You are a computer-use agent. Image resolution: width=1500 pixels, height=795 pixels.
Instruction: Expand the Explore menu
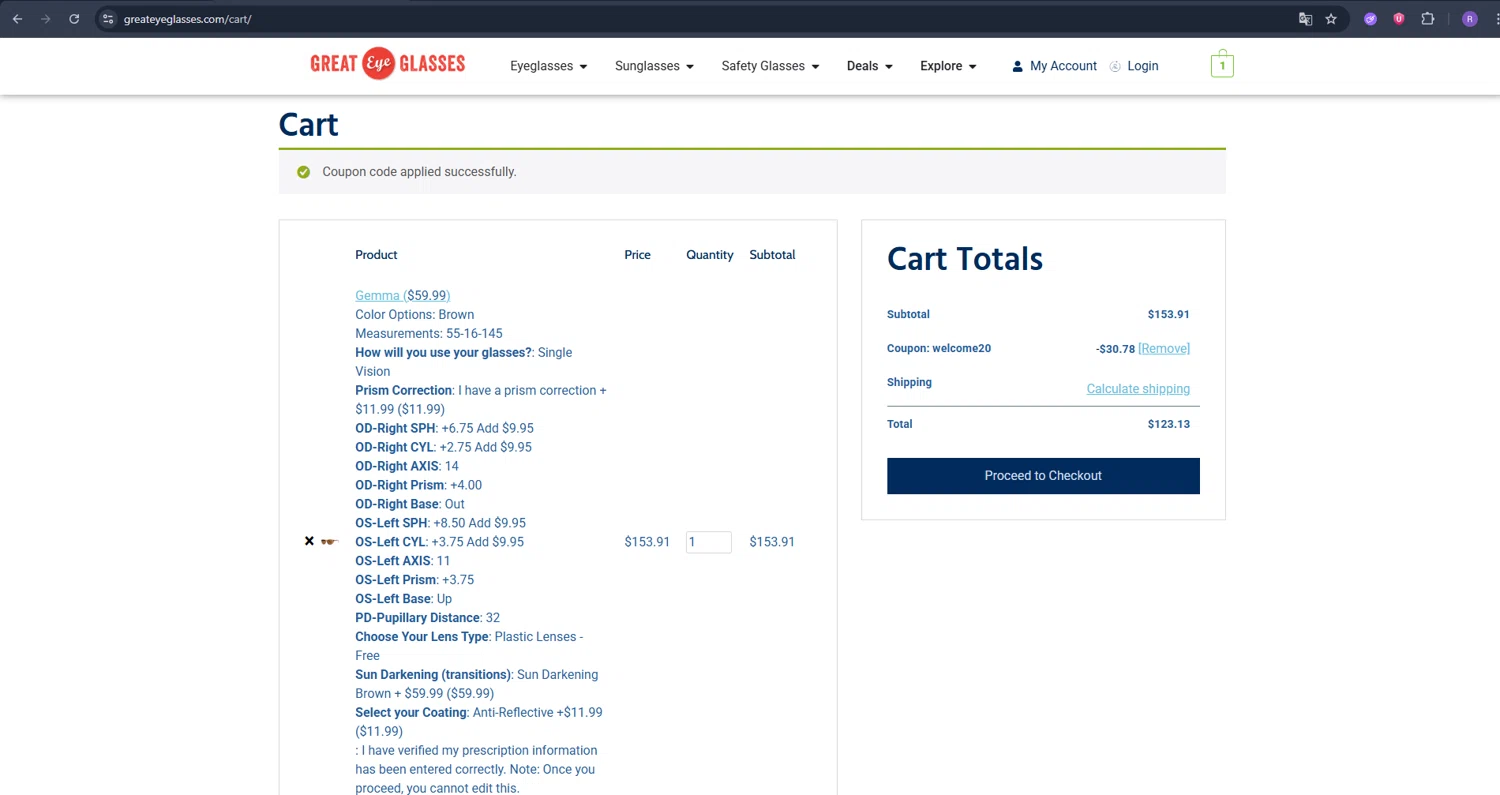pos(948,66)
